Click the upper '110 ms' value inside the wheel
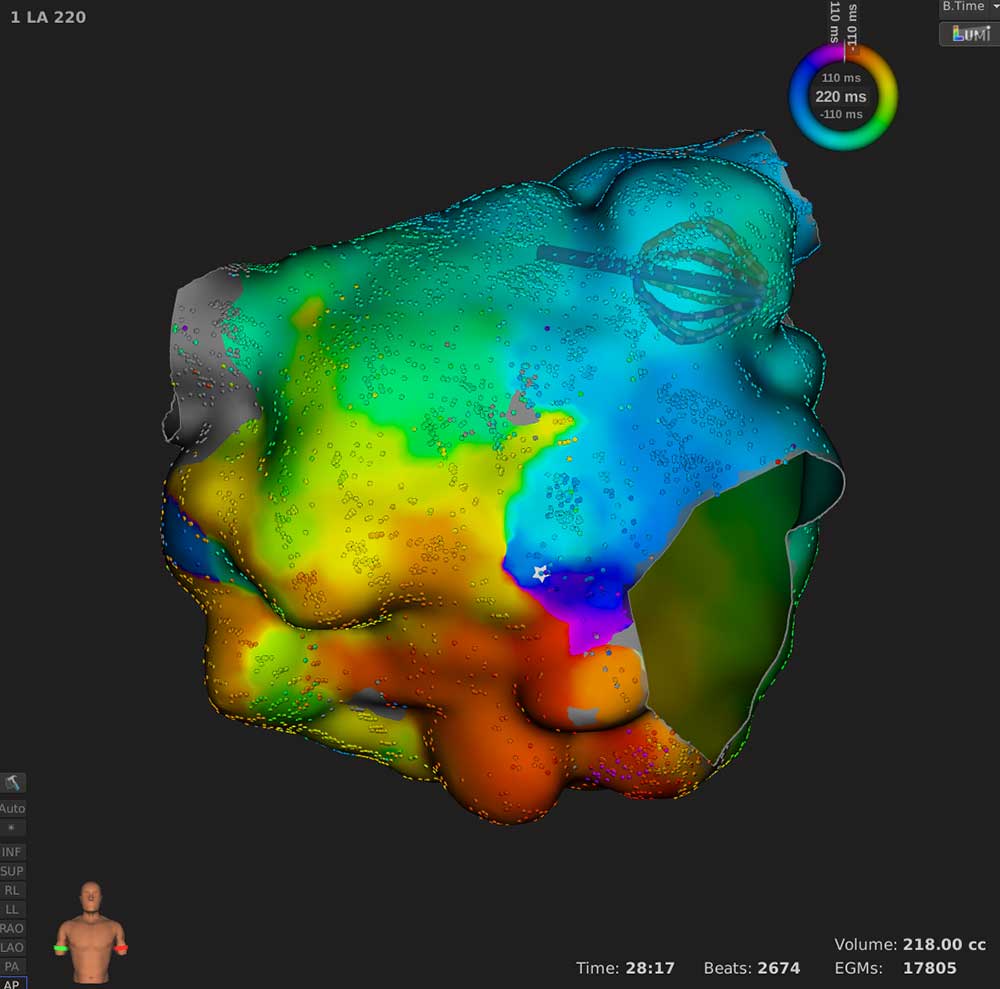 coord(841,78)
